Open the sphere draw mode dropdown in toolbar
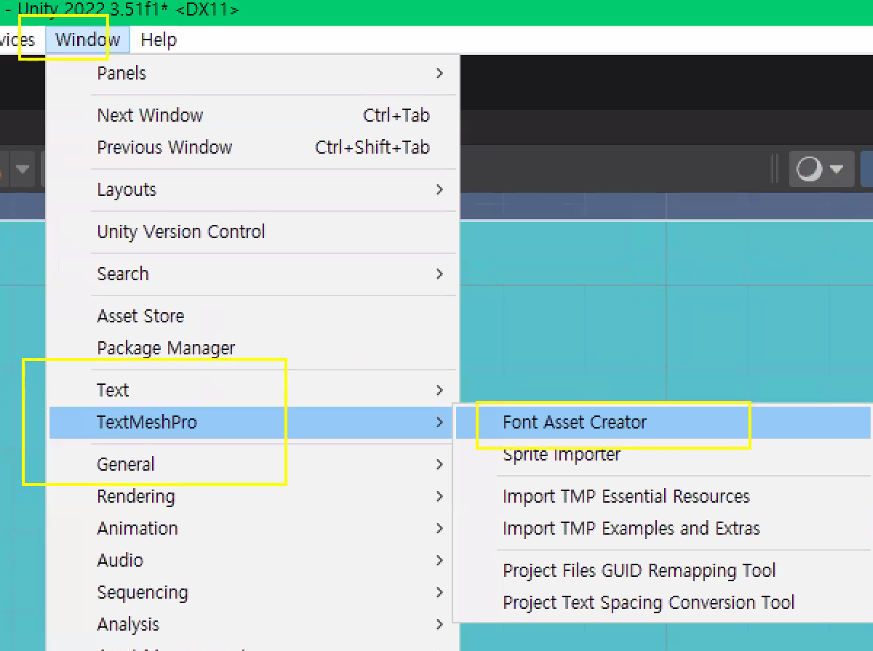The image size is (873, 651). pyautogui.click(x=822, y=169)
